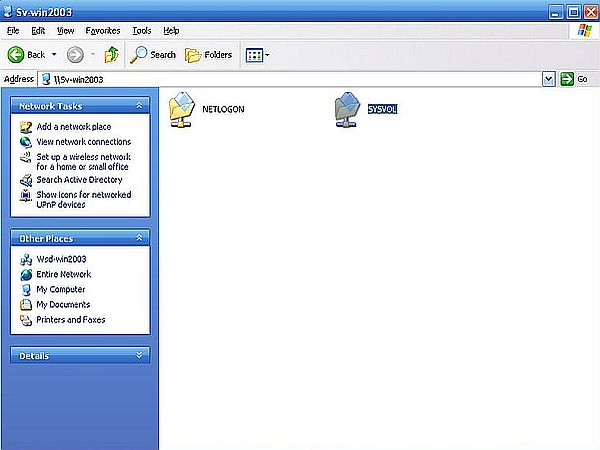Click the View network connections globe icon
Image resolution: width=600 pixels, height=450 pixels.
point(26,142)
